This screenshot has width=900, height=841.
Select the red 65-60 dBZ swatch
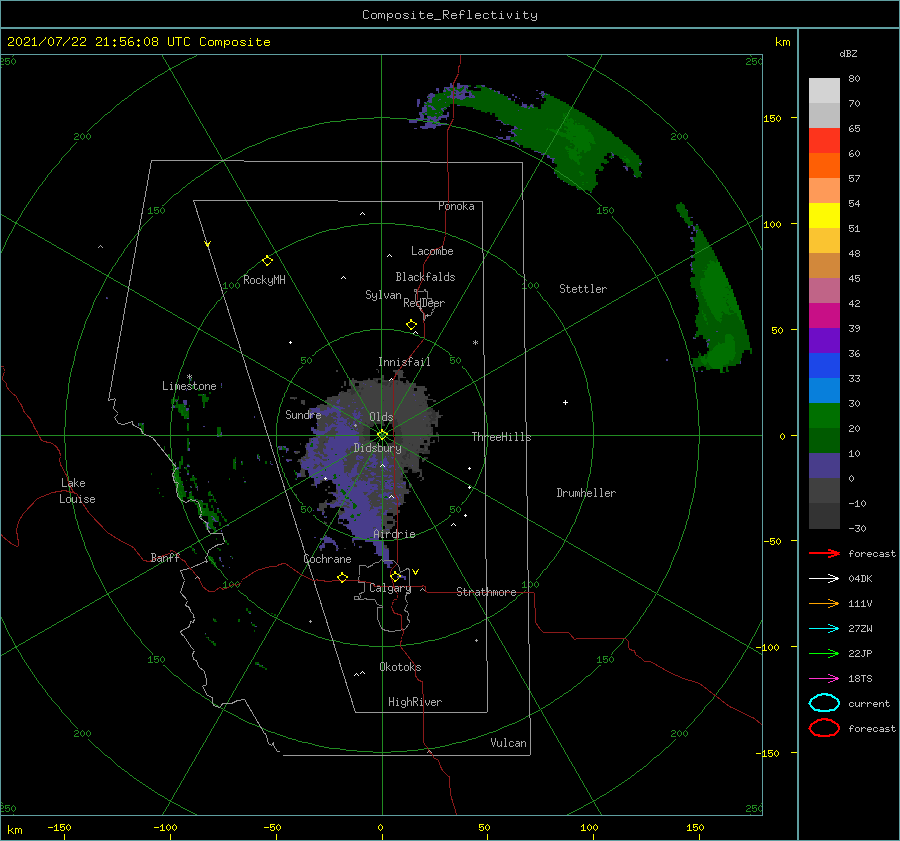824,141
